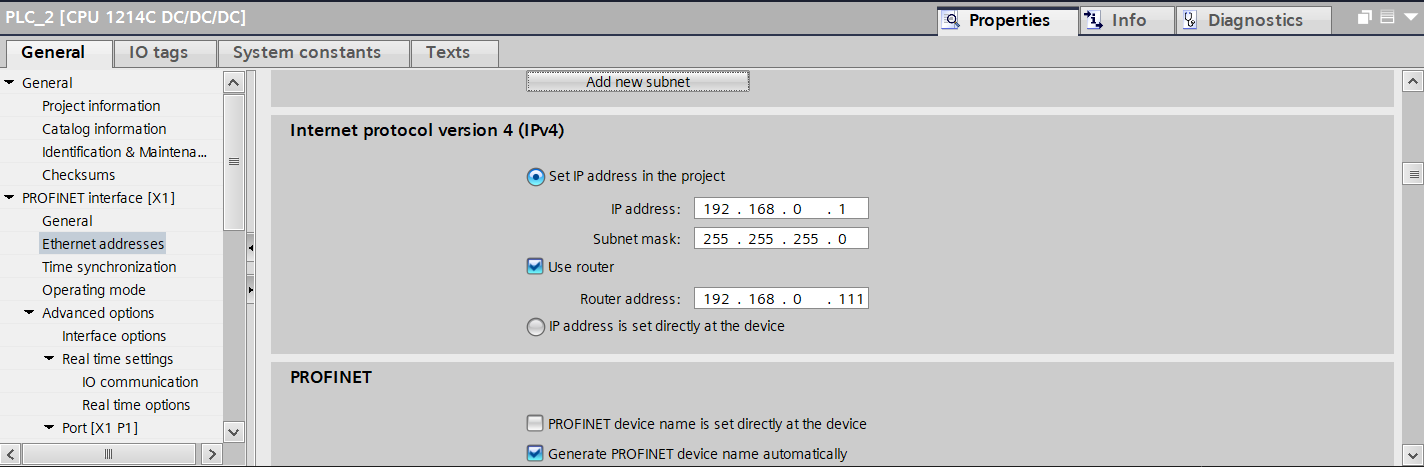Open Time synchronization in the tree
The height and width of the screenshot is (467, 1424).
pyautogui.click(x=109, y=267)
